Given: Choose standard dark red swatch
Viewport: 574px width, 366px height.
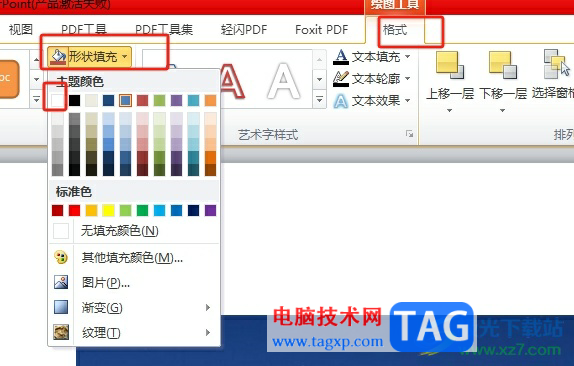Looking at the screenshot, I should click(57, 210).
